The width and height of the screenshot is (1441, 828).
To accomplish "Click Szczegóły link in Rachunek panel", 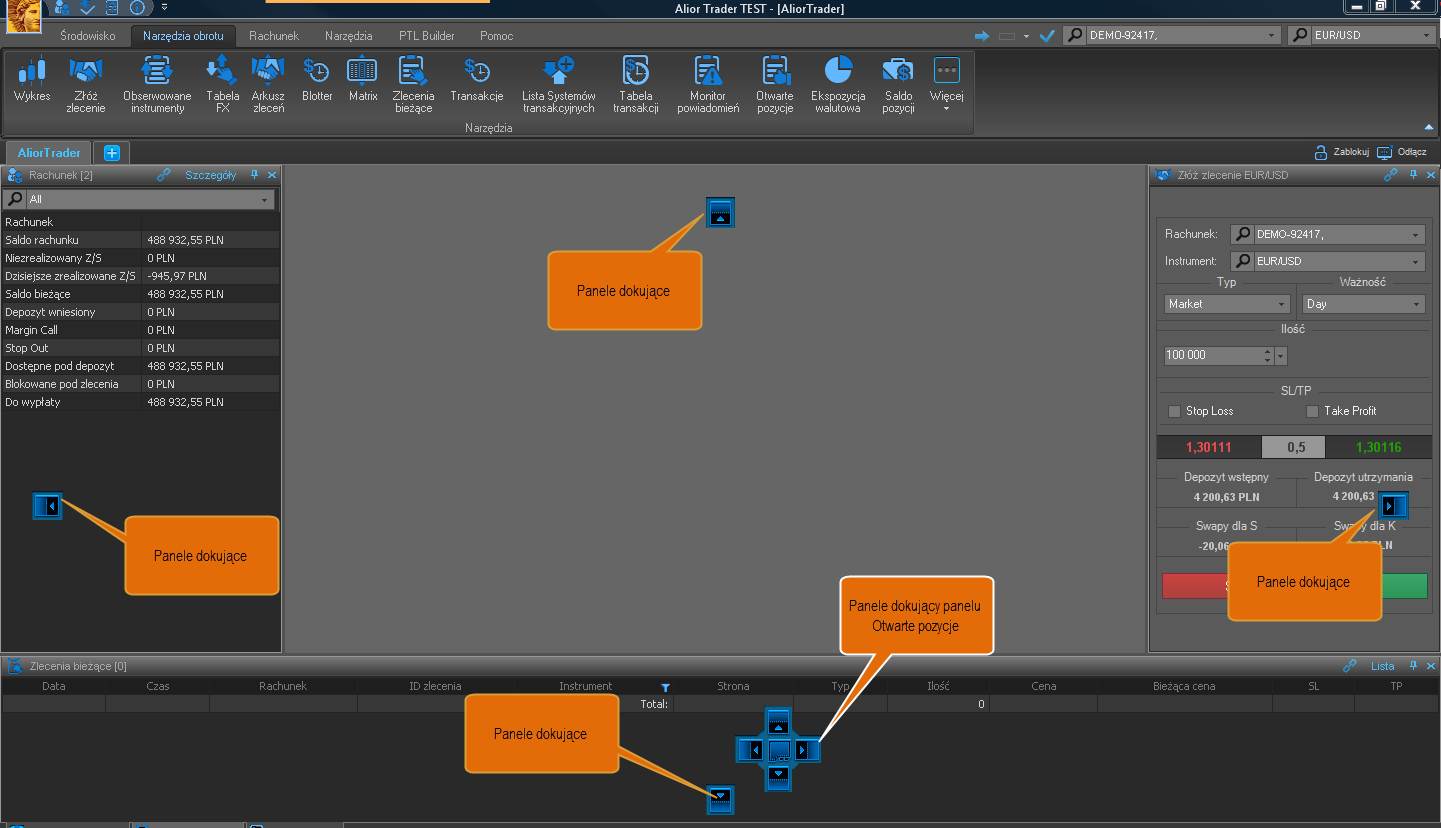I will [x=210, y=175].
